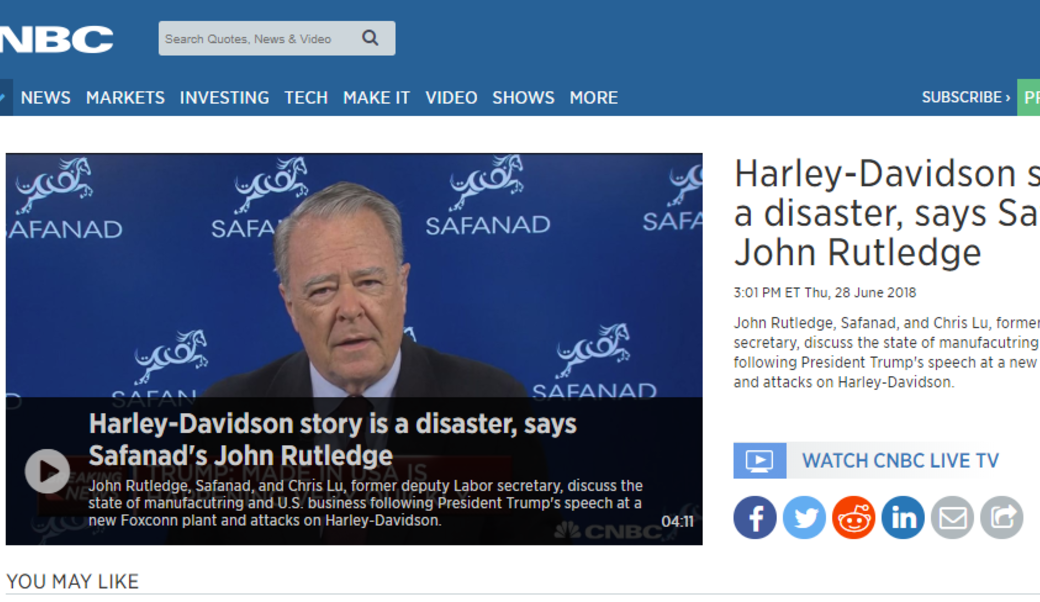Share the article on LinkedIn
This screenshot has width=1040, height=602.
coord(902,518)
